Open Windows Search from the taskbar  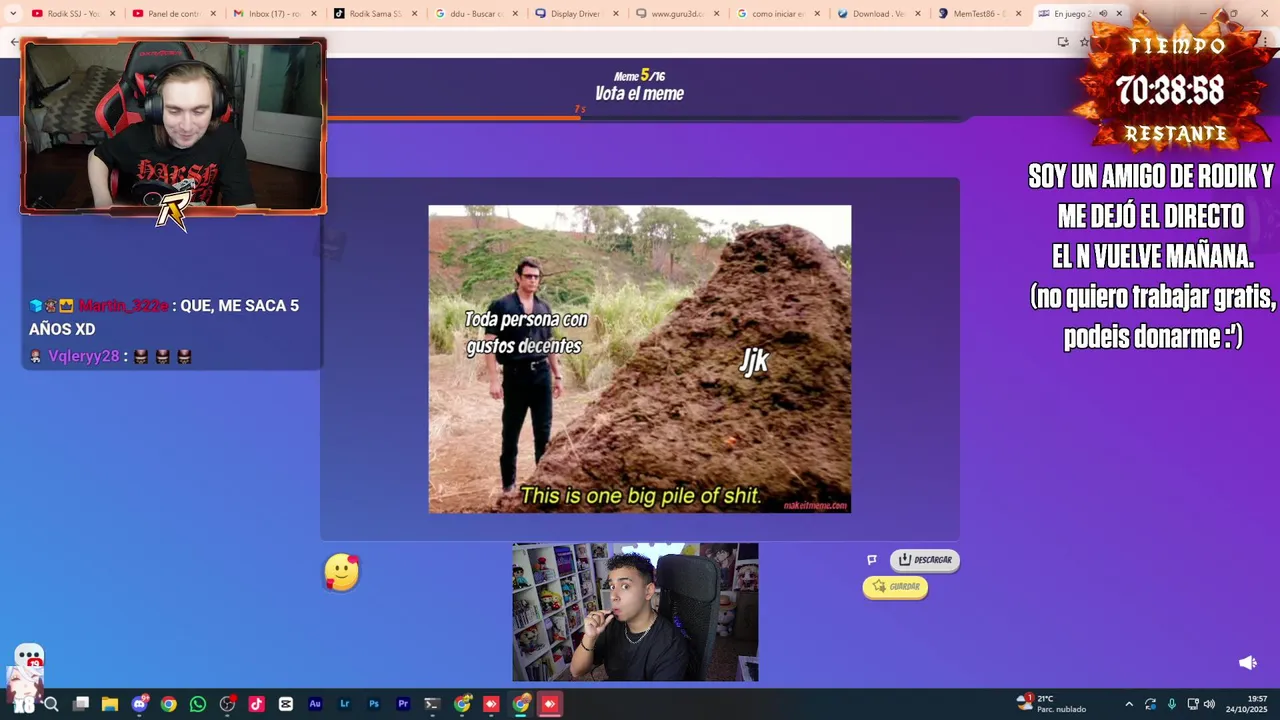(51, 704)
